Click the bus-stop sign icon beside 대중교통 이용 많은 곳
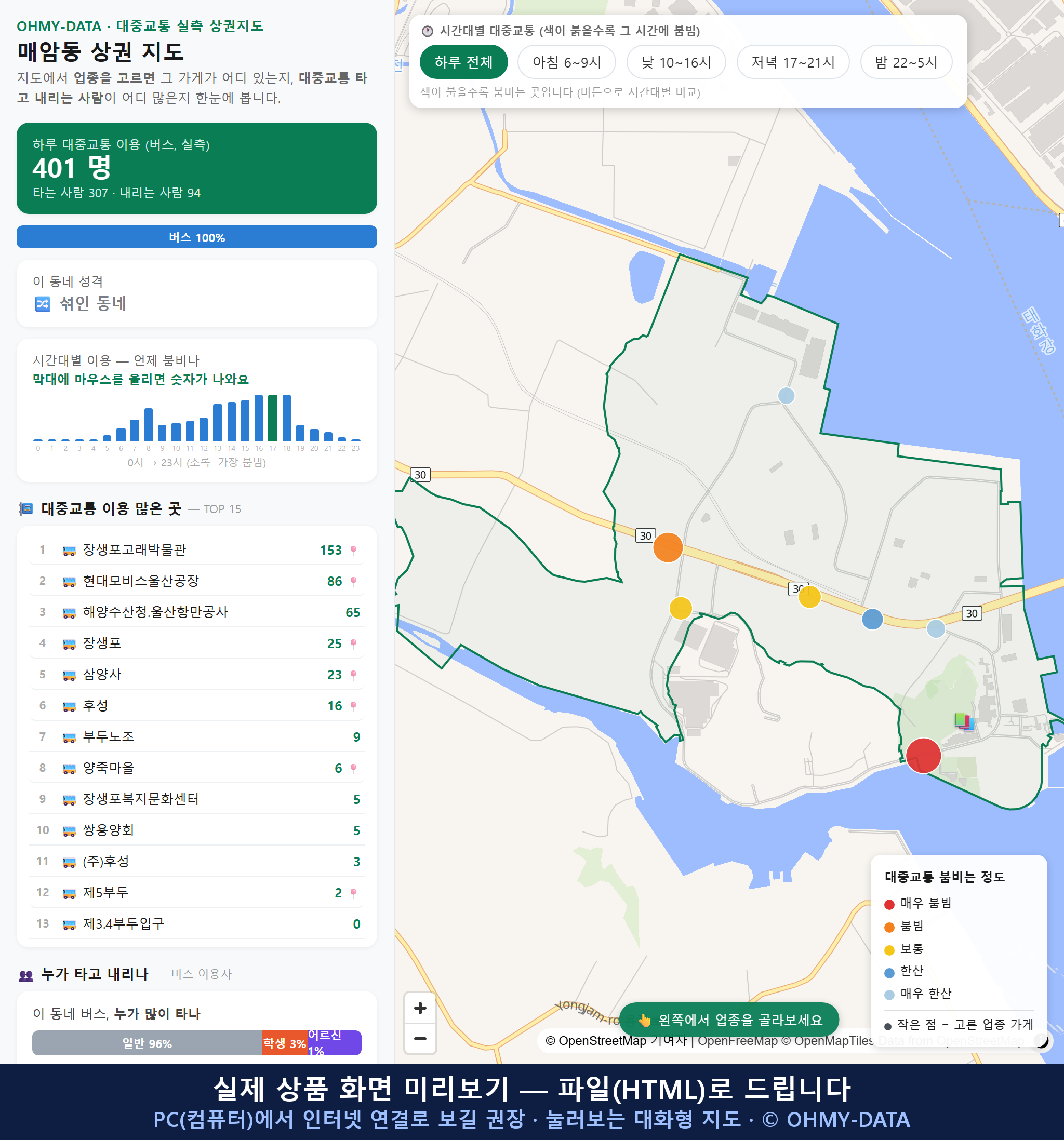The image size is (1064, 1140). (x=26, y=508)
